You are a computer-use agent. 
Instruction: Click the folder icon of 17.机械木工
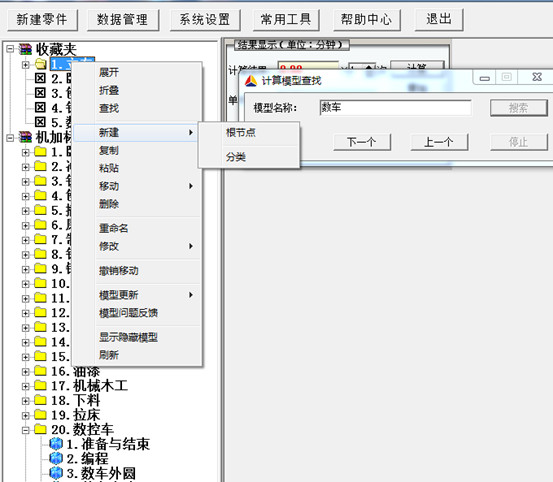click(40, 385)
